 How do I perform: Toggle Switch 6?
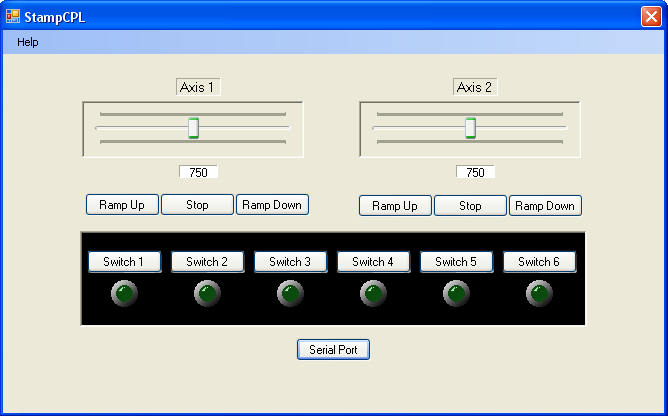click(x=539, y=262)
